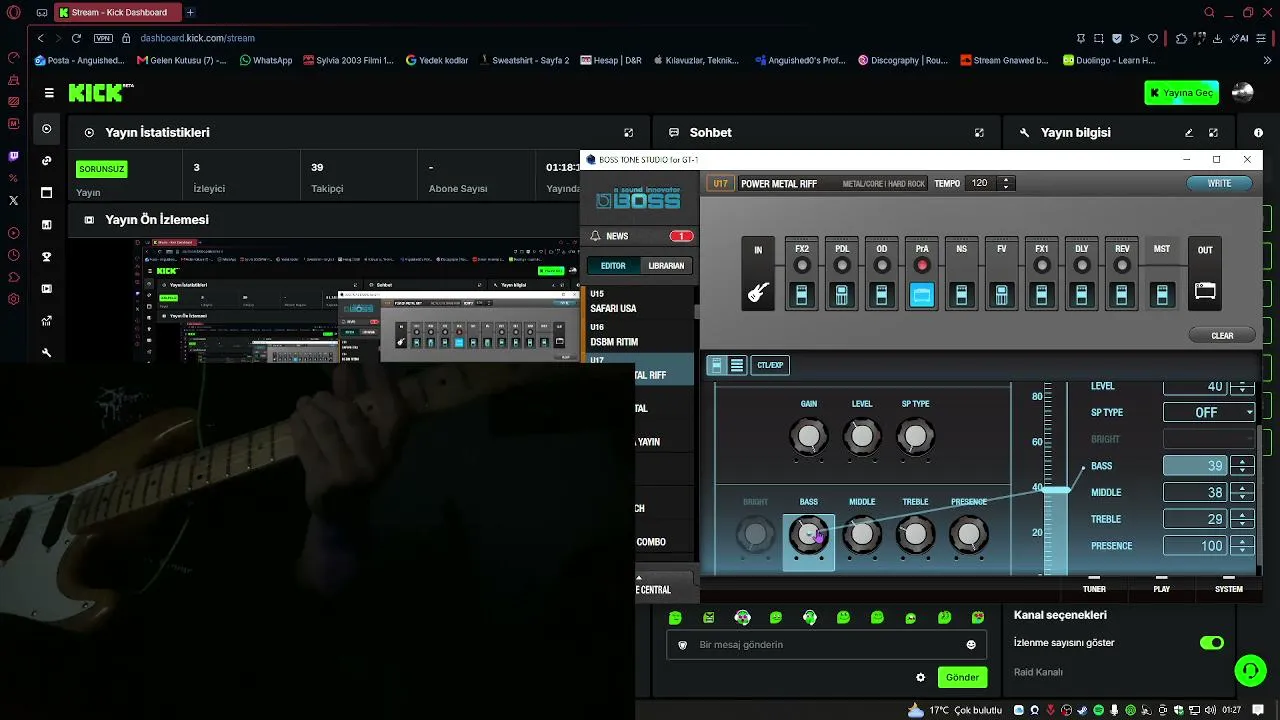Open the SP TYPE dropdown showing OFF
Image resolution: width=1280 pixels, height=720 pixels.
click(x=1209, y=412)
